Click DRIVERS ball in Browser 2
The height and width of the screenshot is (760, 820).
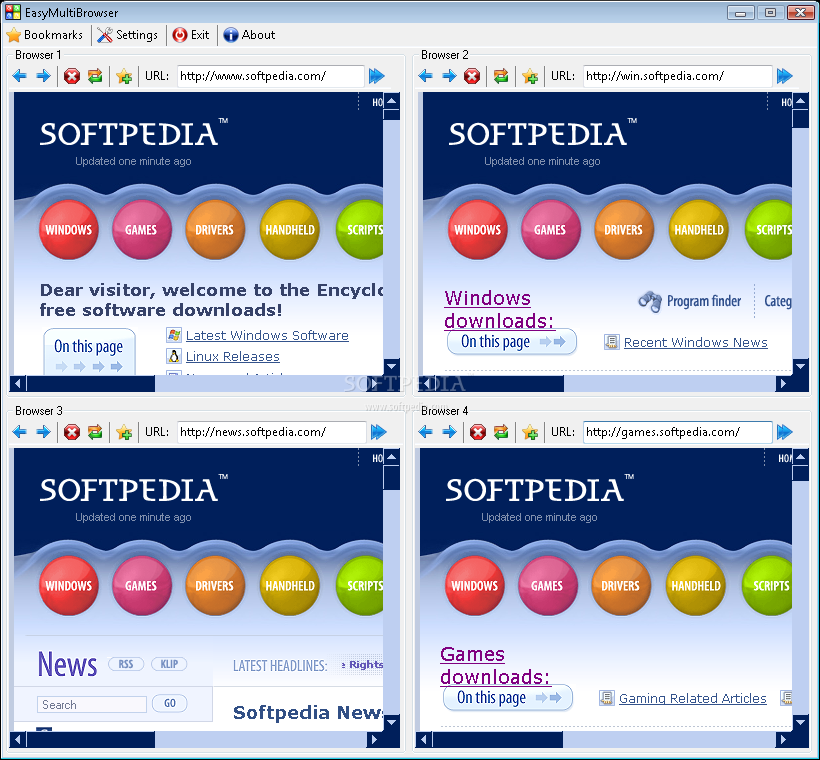[623, 230]
